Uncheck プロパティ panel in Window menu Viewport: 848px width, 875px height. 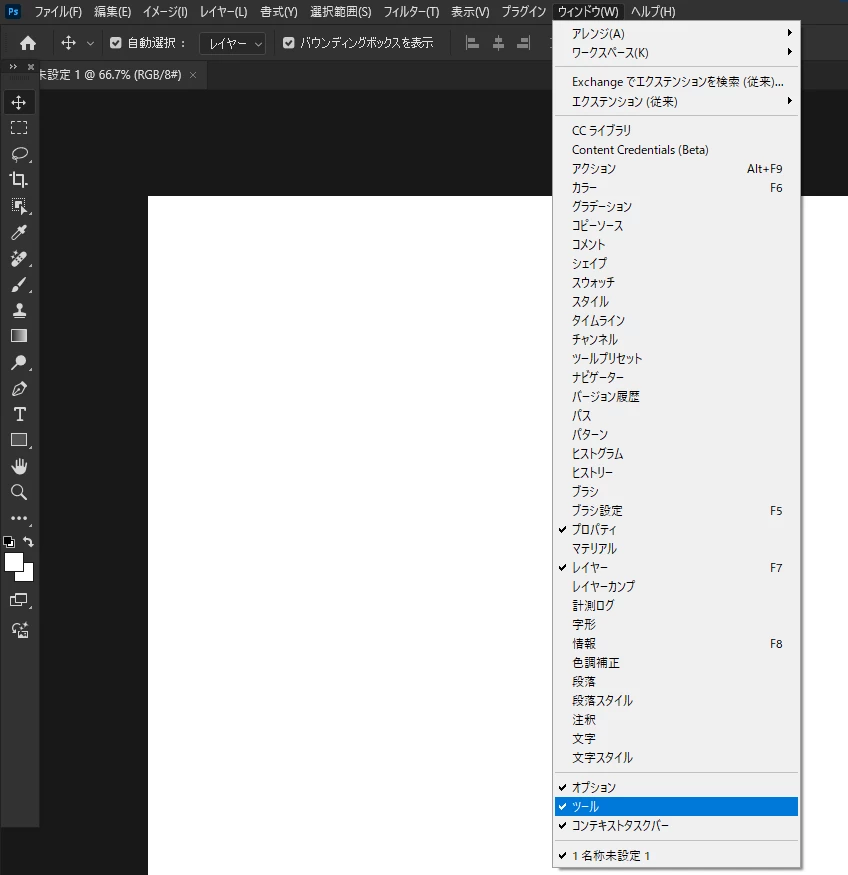[676, 530]
